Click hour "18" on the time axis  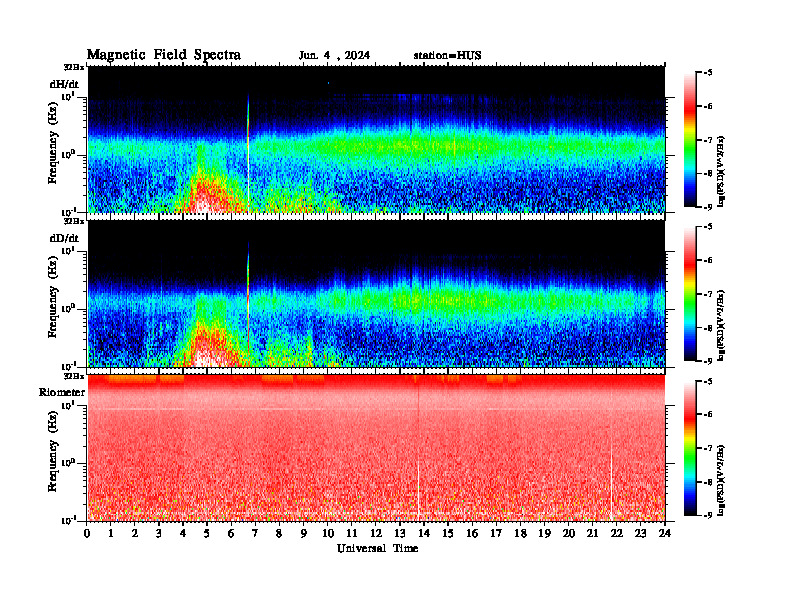pyautogui.click(x=520, y=533)
